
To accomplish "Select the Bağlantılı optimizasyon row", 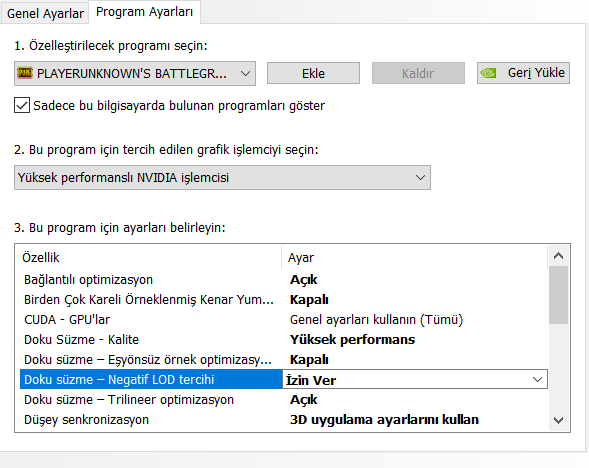I will coord(284,280).
